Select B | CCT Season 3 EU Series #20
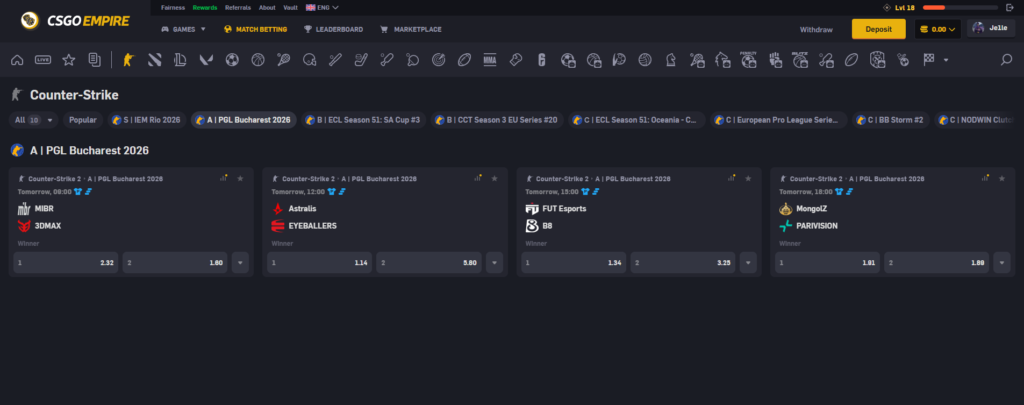The width and height of the screenshot is (1024, 405). tap(496, 120)
